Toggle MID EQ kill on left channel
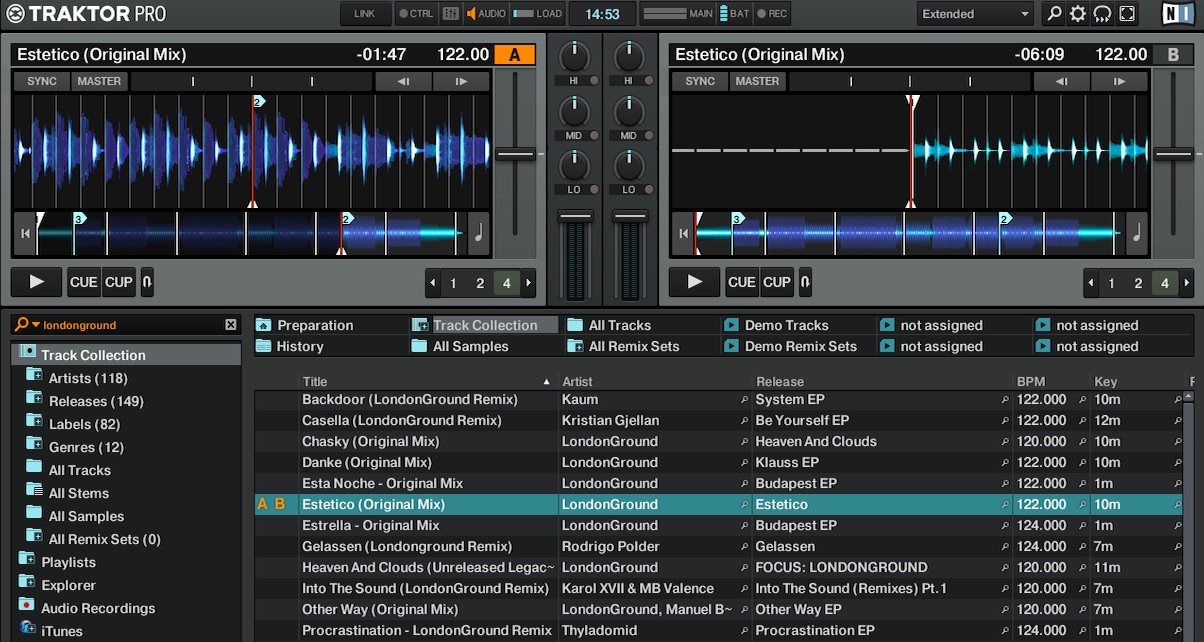 point(594,135)
